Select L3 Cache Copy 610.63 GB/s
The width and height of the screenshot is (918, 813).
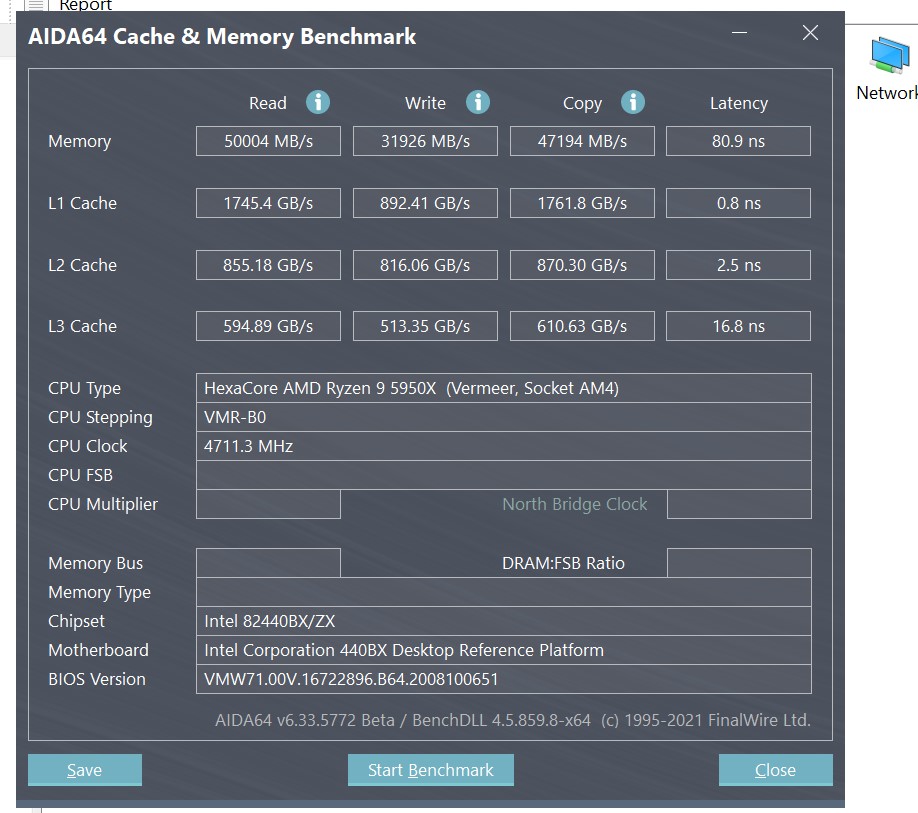pos(582,326)
